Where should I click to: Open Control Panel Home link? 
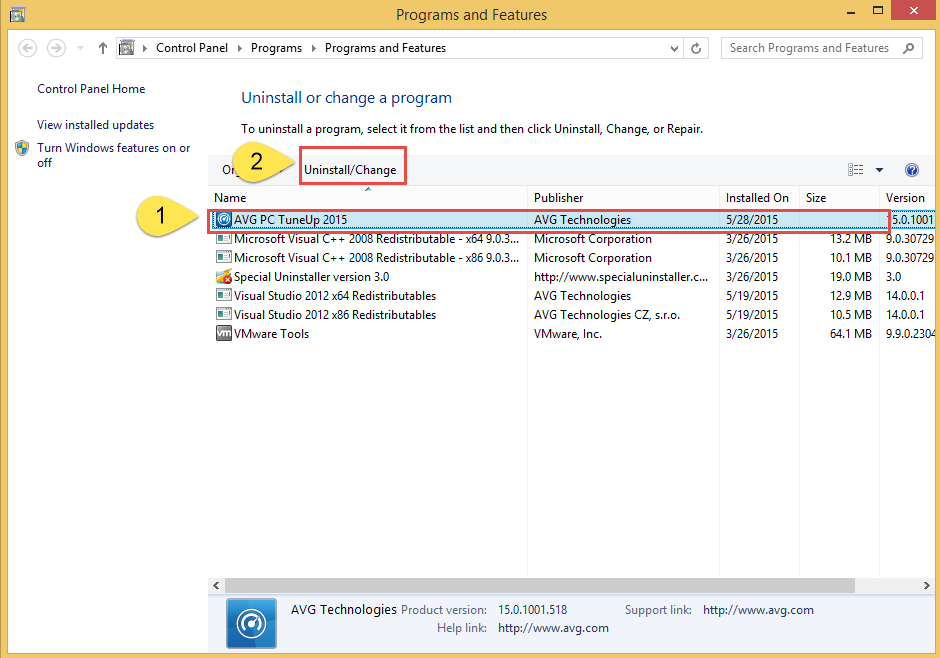[91, 89]
